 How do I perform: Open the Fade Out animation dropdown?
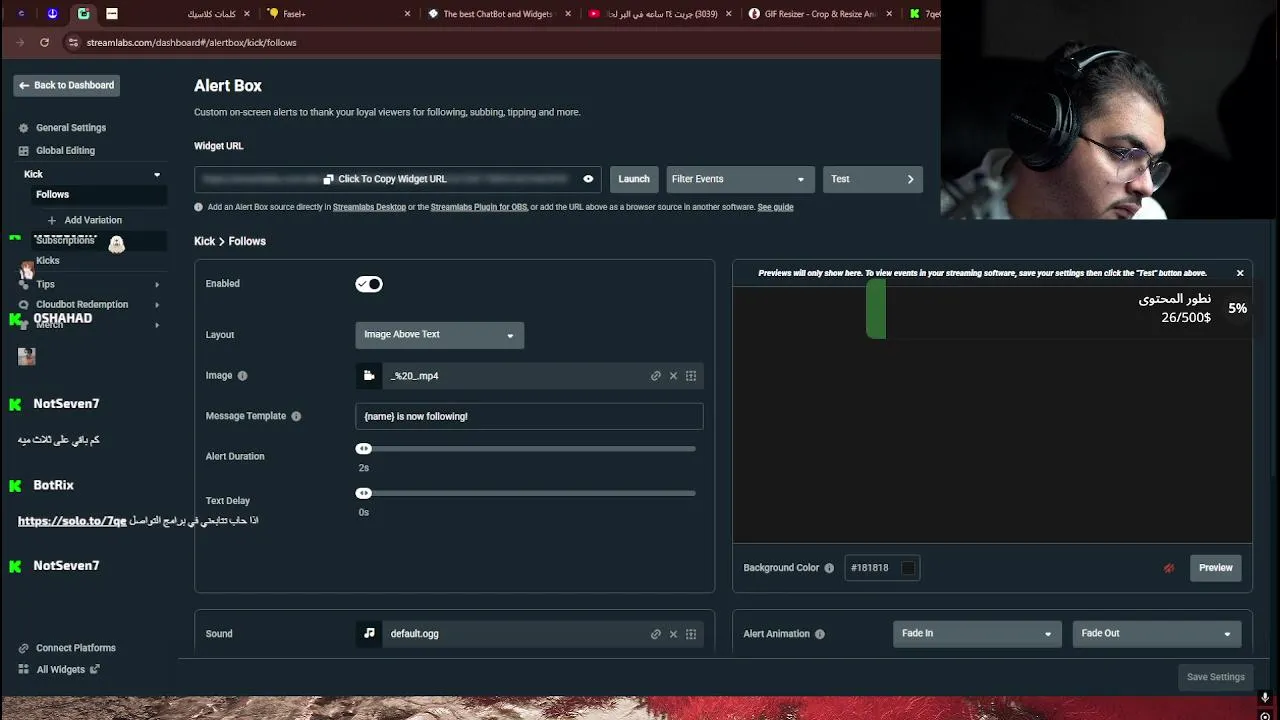pos(1156,633)
